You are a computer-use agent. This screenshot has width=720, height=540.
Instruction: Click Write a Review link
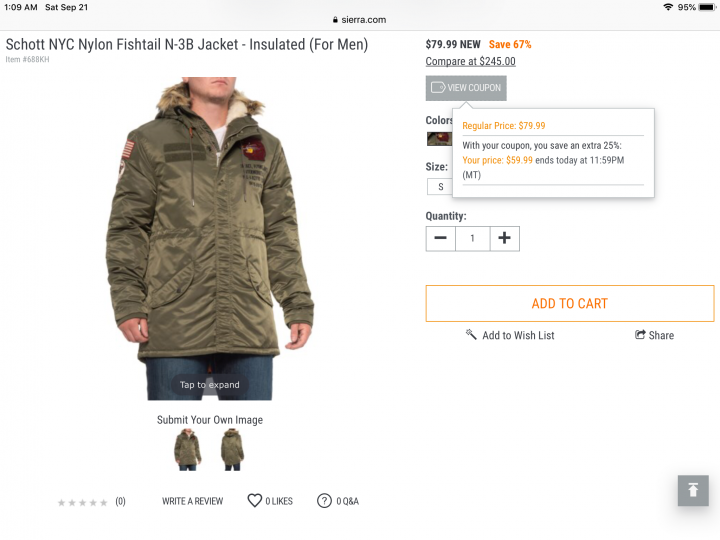pyautogui.click(x=192, y=501)
